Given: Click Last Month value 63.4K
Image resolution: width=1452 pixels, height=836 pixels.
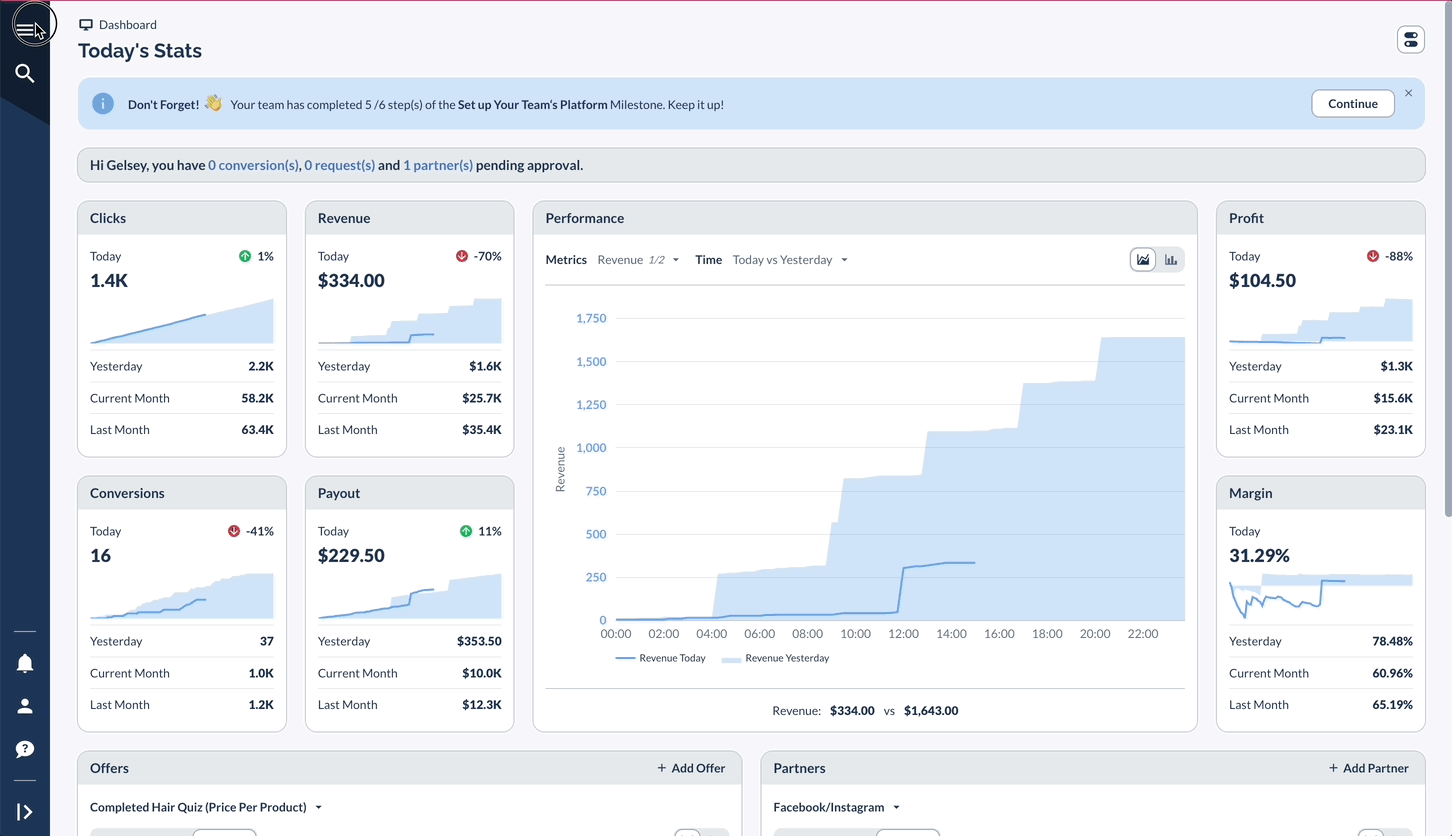Looking at the screenshot, I should [257, 430].
